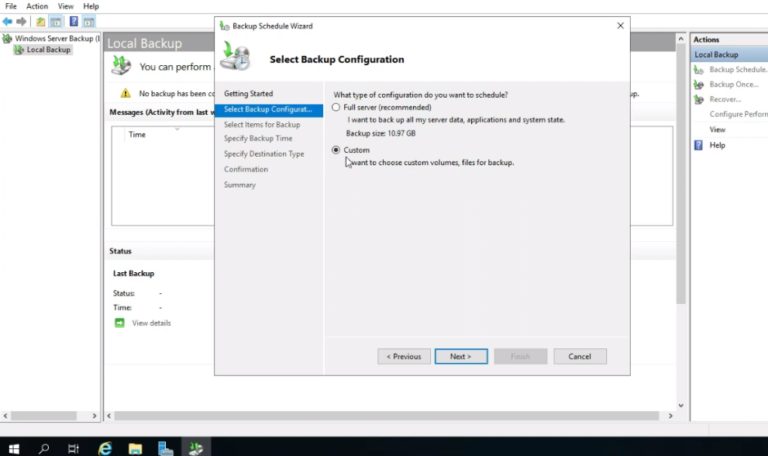Open the View menu
Viewport: 768px width, 456px height.
(65, 6)
